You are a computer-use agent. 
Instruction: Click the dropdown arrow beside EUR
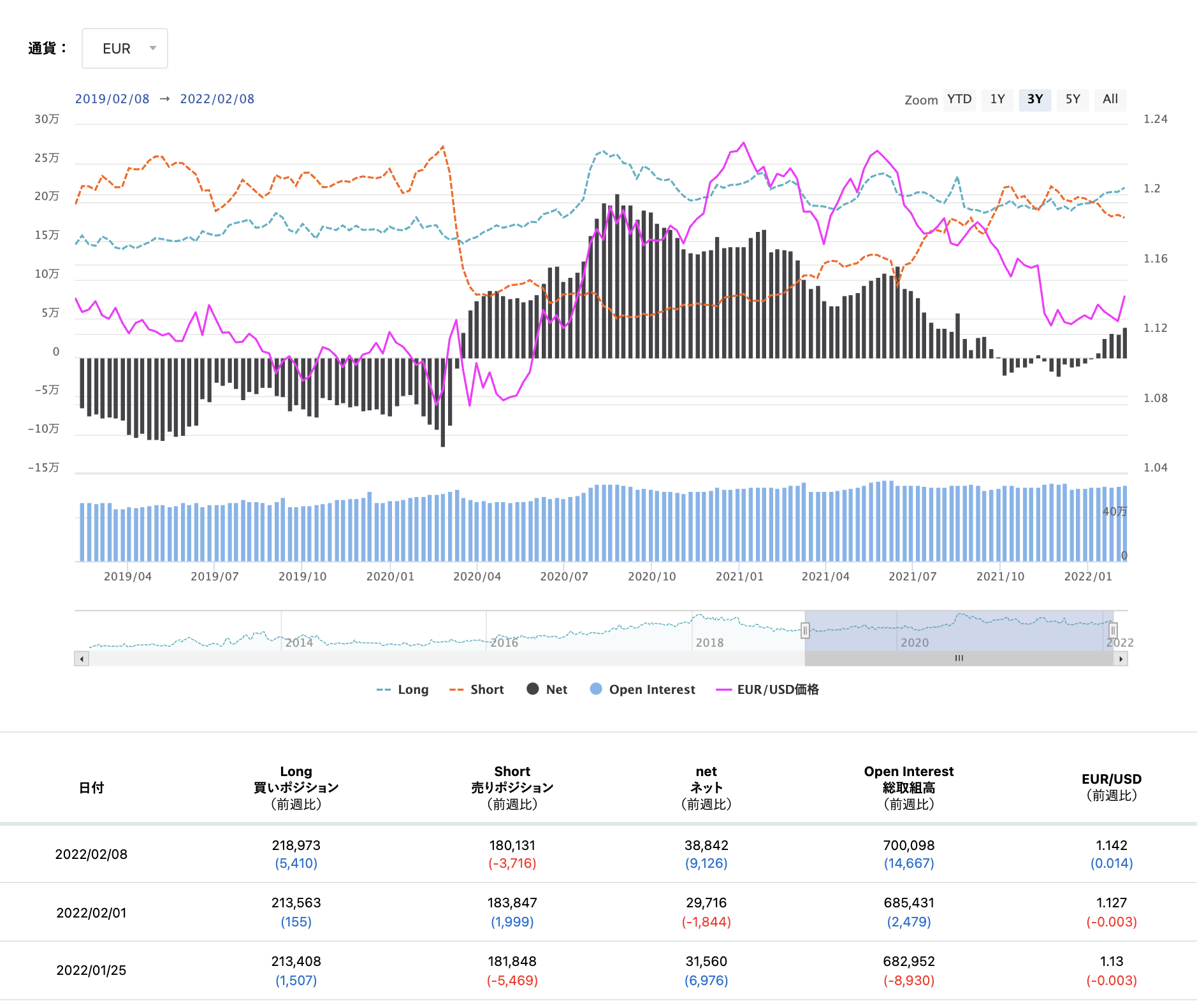click(x=152, y=48)
